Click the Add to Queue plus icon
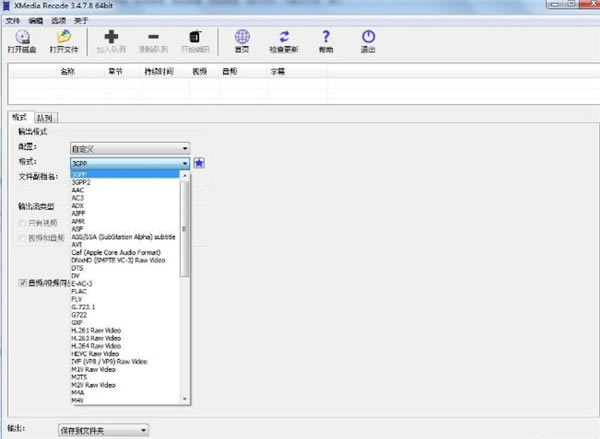This screenshot has width=600, height=439. coord(111,37)
